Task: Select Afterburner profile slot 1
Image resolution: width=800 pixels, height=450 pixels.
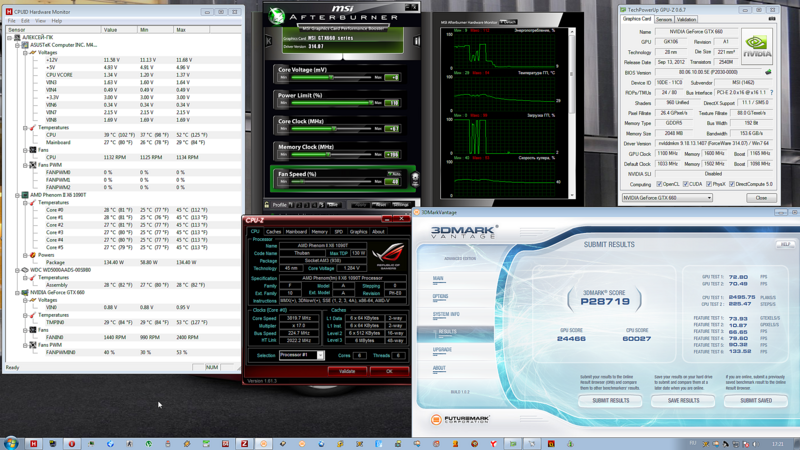Action: click(291, 205)
